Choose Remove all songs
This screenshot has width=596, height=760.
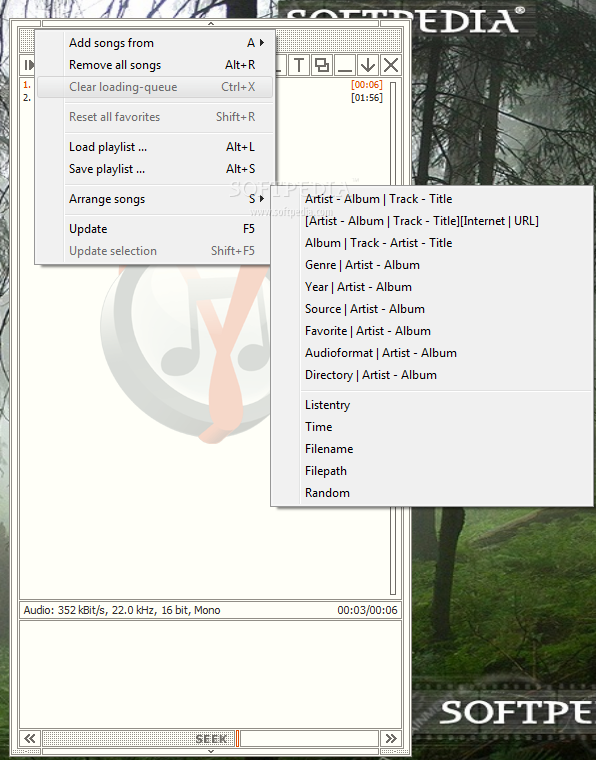155,65
